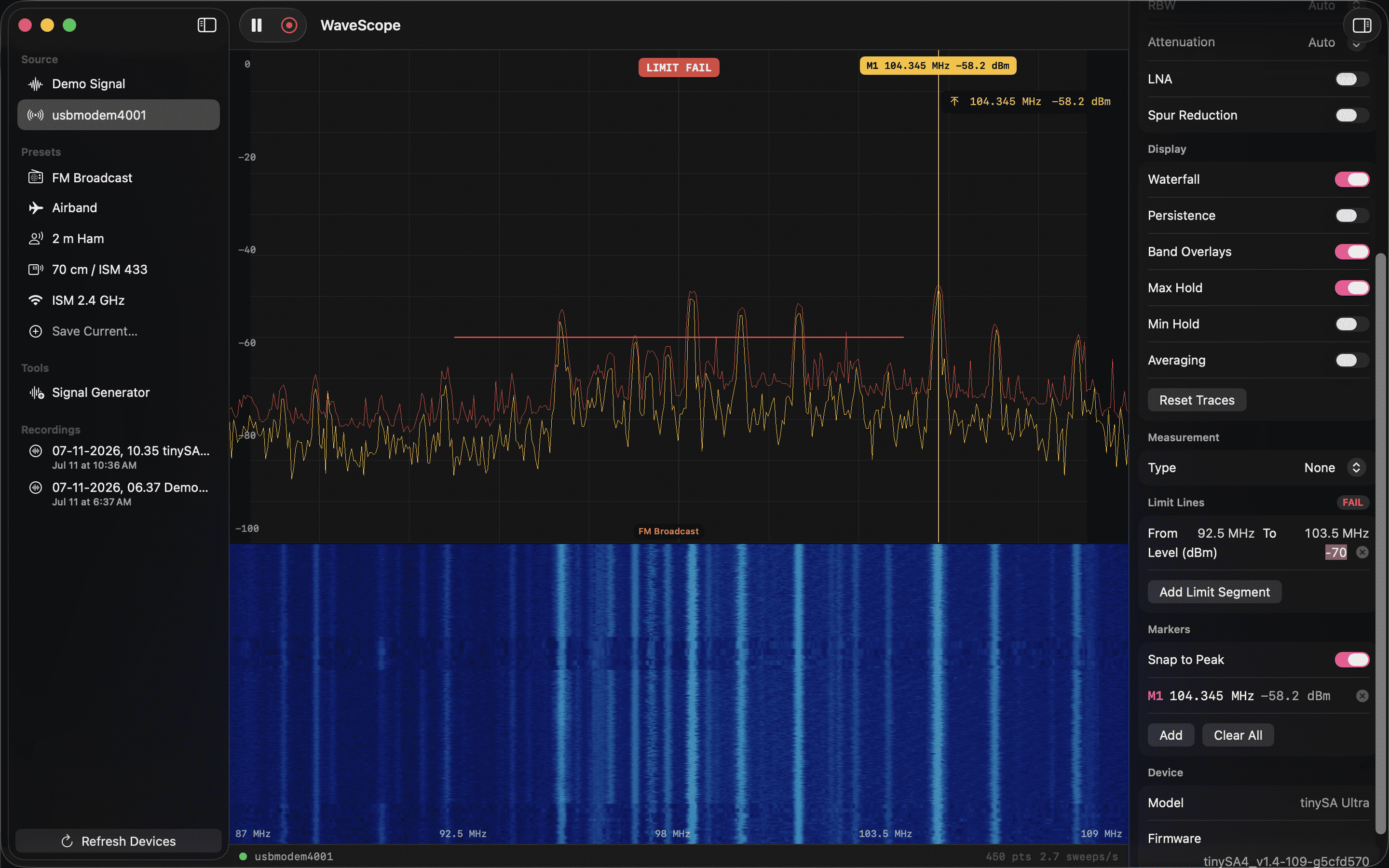This screenshot has width=1389, height=868.
Task: Click the ISM 2.4 GHz wifi icon
Action: click(x=36, y=300)
